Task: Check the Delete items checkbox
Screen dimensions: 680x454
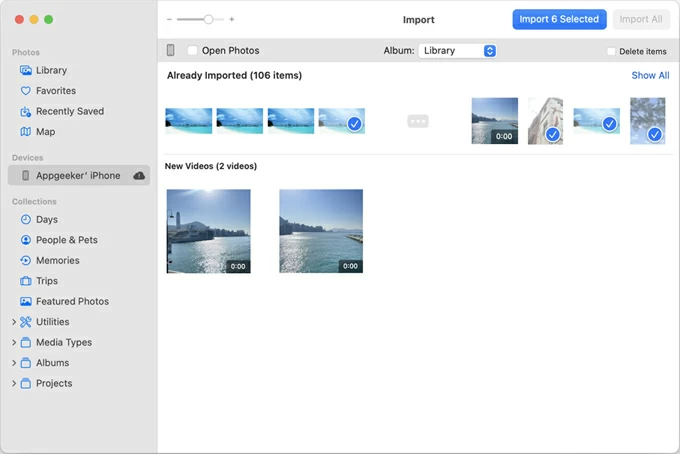Action: click(611, 51)
